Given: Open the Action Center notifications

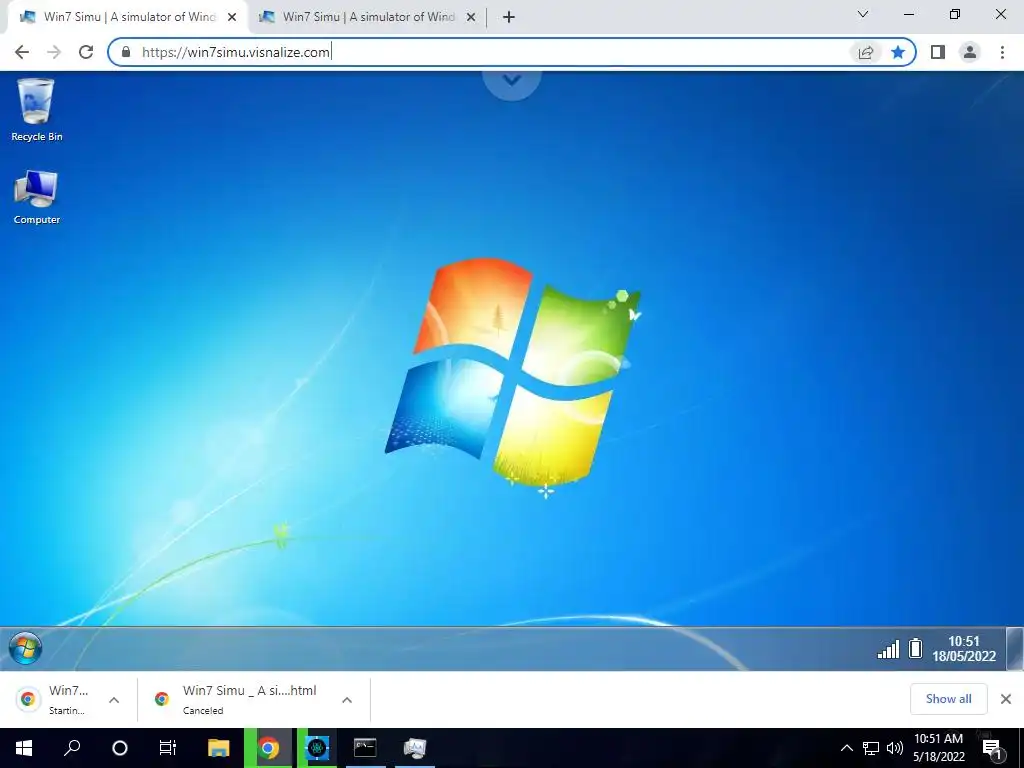Looking at the screenshot, I should pyautogui.click(x=993, y=748).
